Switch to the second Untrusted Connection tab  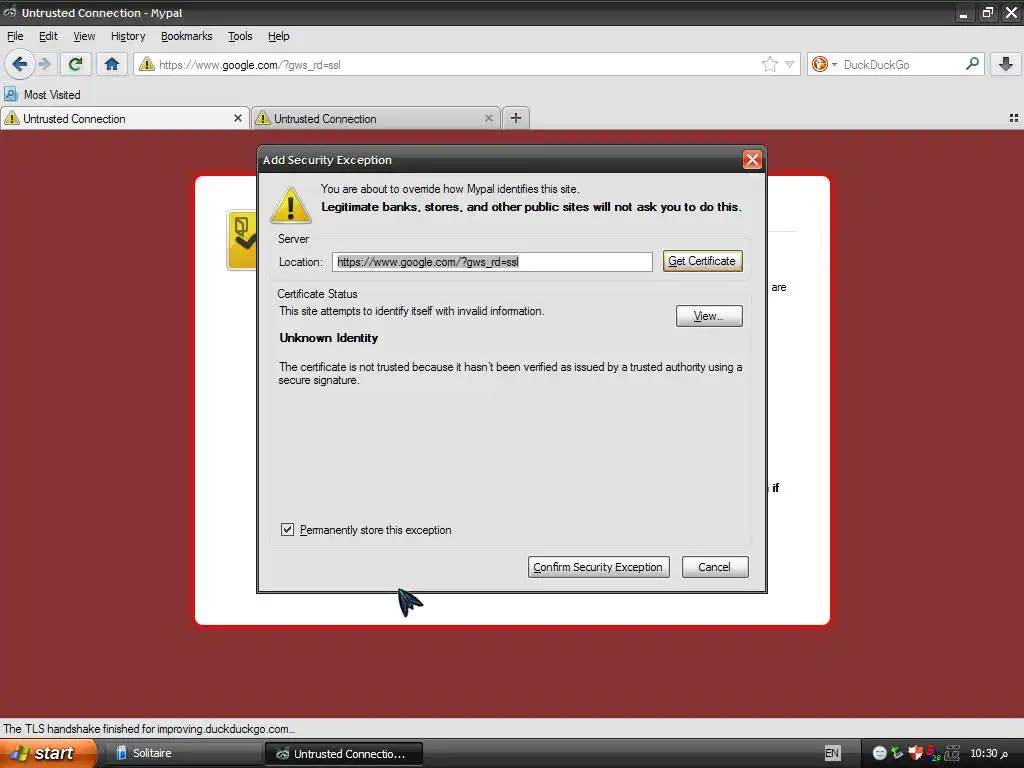pos(376,118)
